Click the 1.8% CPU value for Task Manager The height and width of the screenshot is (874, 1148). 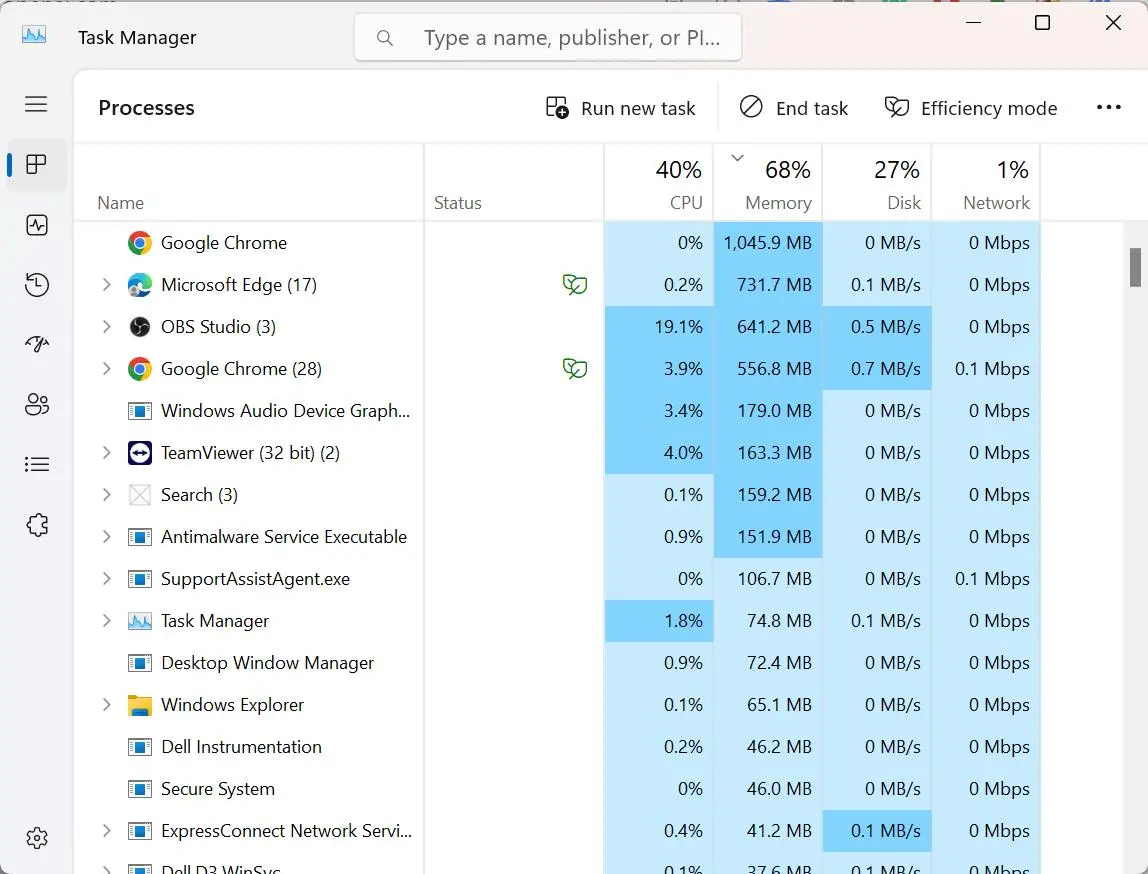point(683,621)
